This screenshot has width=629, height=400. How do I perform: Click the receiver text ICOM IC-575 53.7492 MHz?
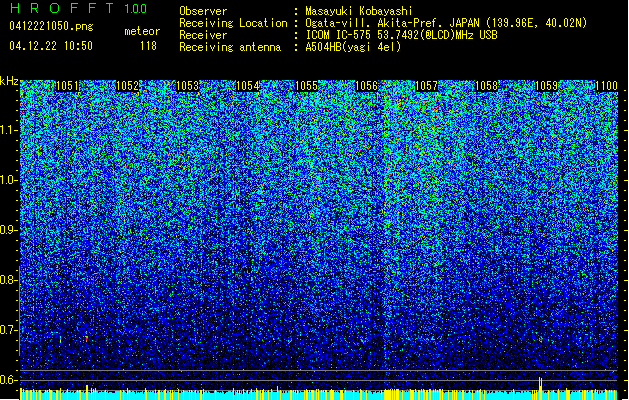coord(401,35)
